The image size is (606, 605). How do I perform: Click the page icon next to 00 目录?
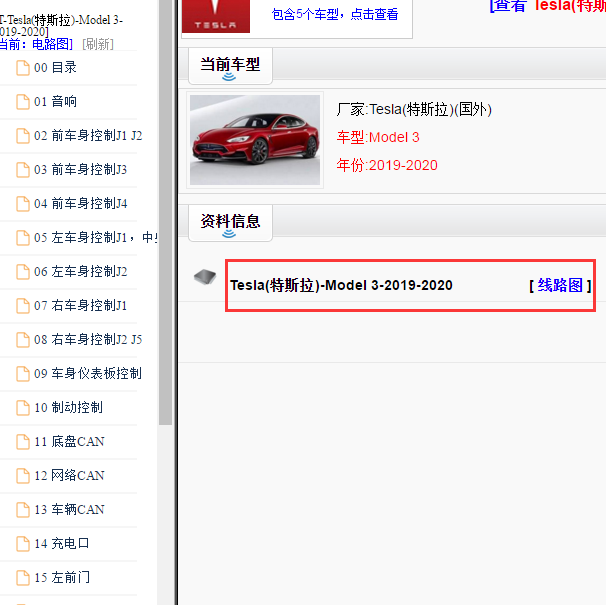[23, 68]
